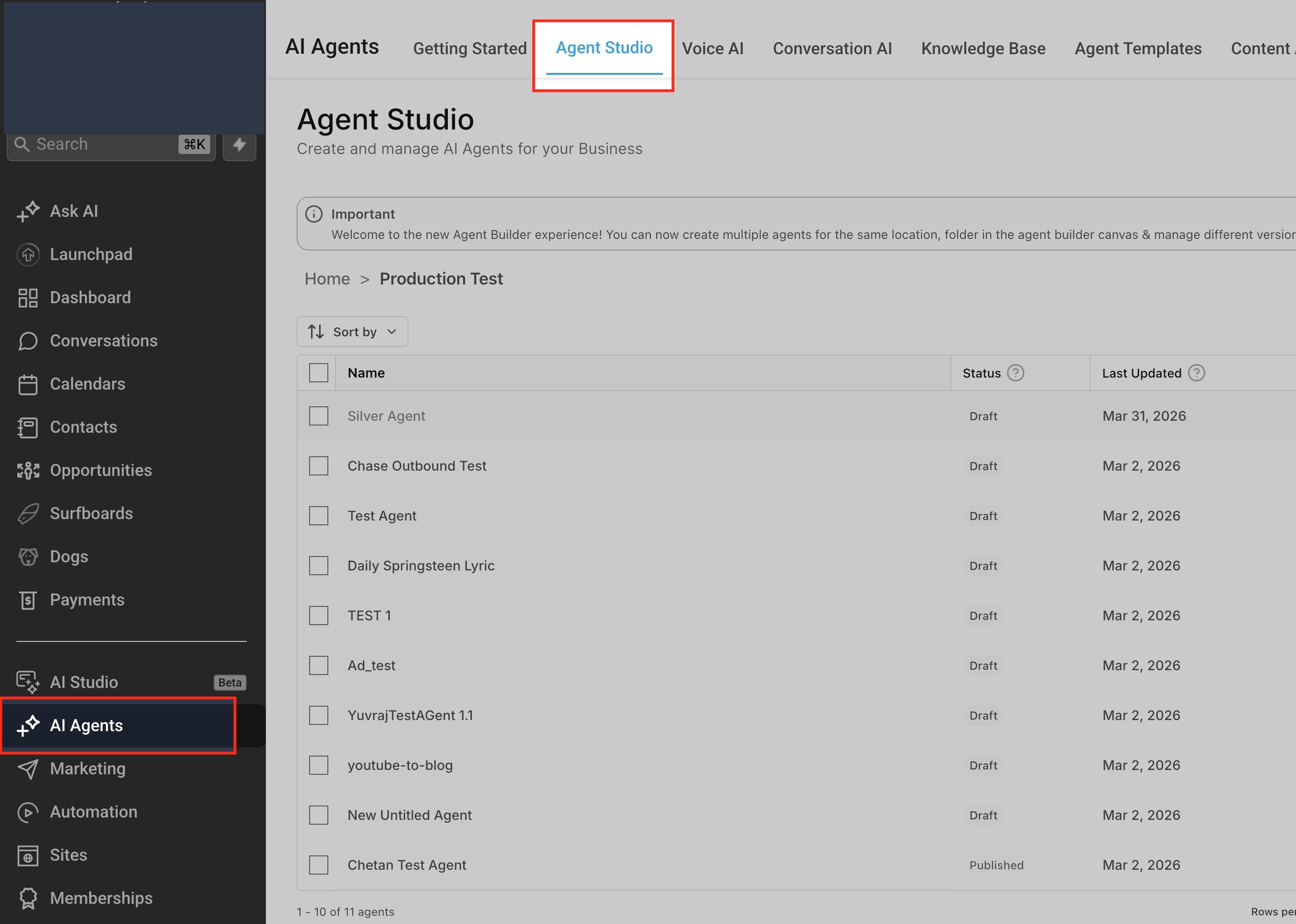Click the Last Updated help icon
Image resolution: width=1296 pixels, height=924 pixels.
click(1196, 373)
